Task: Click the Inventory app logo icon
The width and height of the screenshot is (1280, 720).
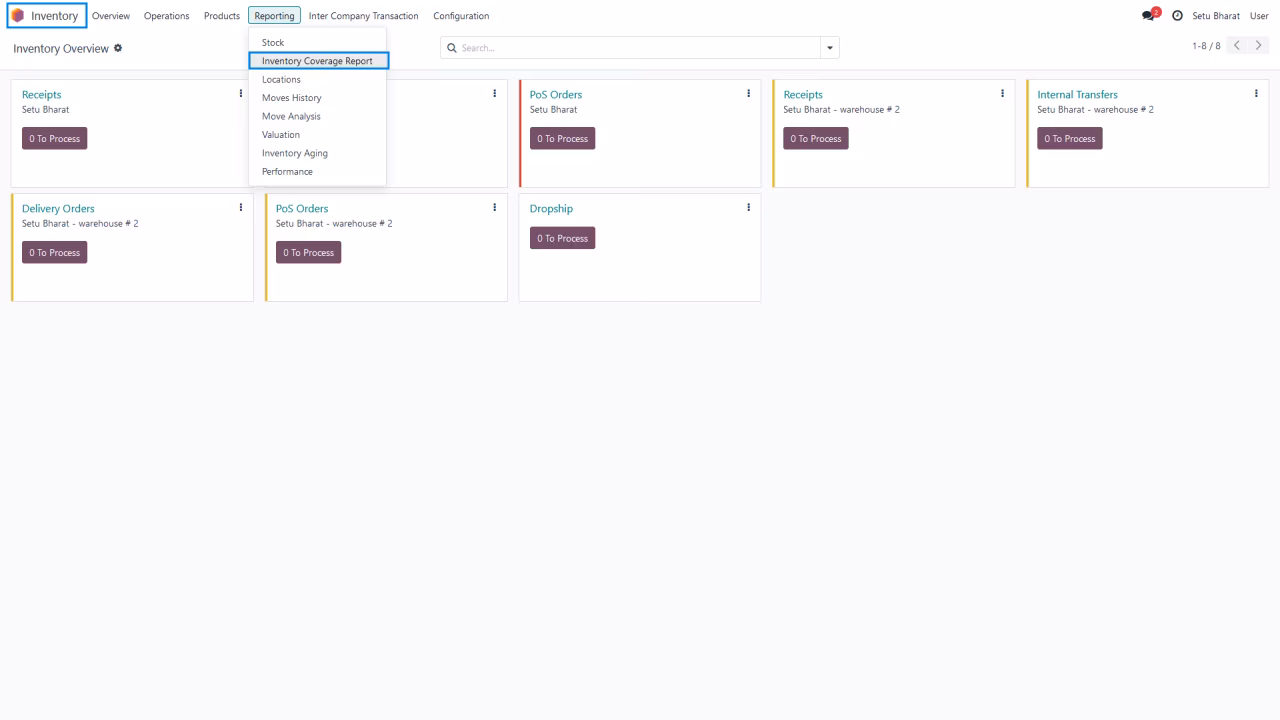Action: coord(18,16)
